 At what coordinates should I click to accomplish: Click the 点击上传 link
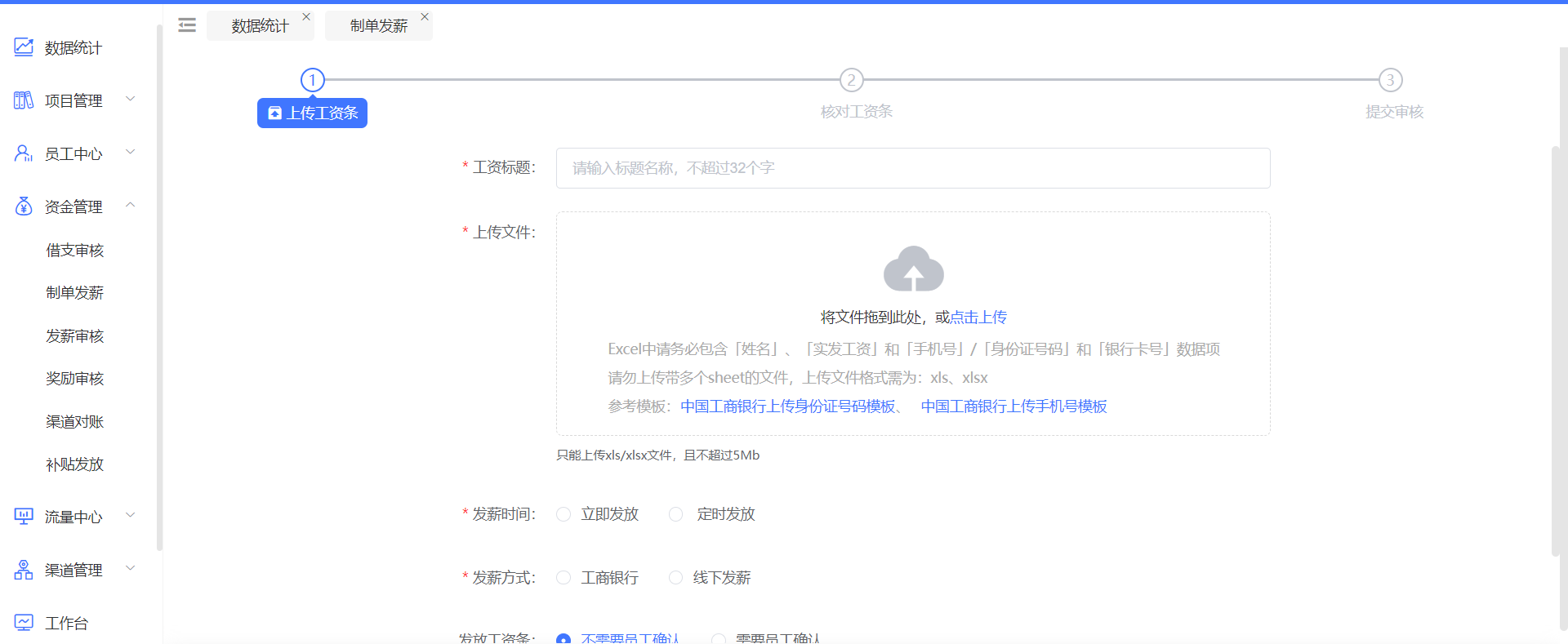(x=978, y=318)
